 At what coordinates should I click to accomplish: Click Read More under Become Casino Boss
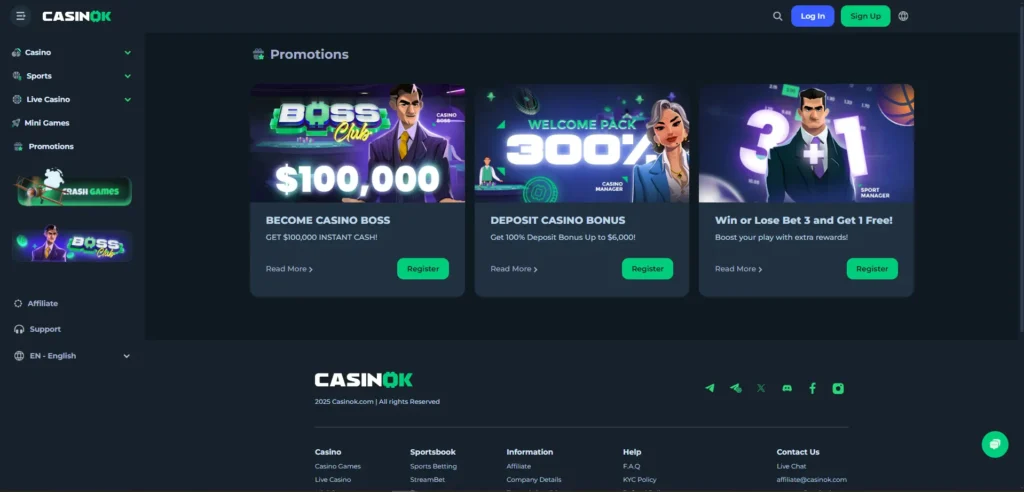point(289,269)
